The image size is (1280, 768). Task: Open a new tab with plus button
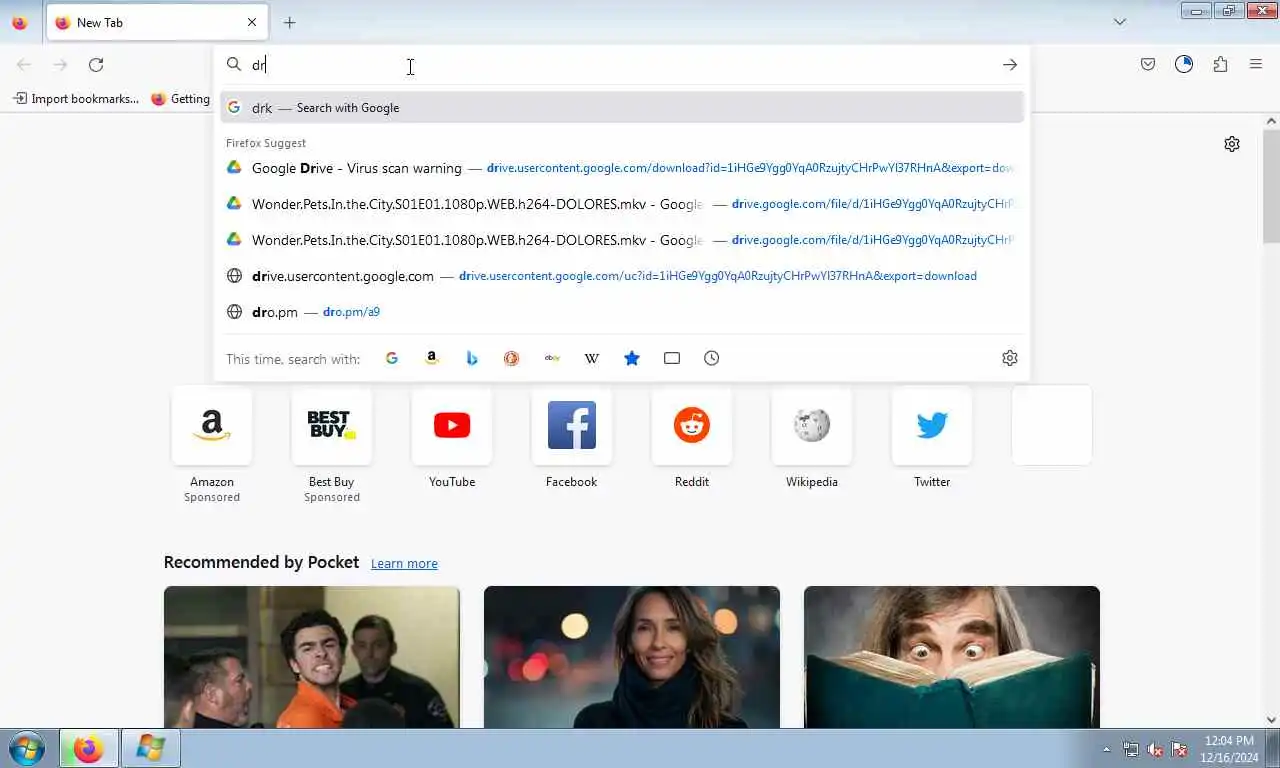(289, 22)
